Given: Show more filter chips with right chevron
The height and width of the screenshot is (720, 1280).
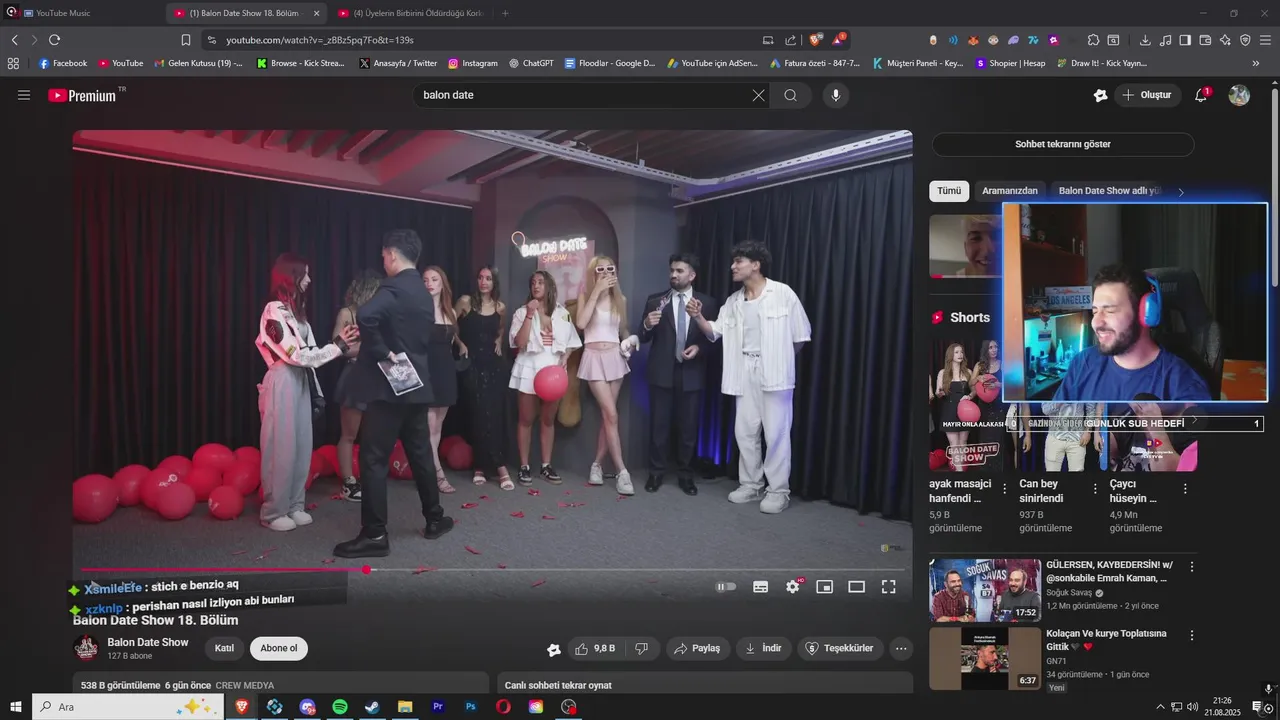Looking at the screenshot, I should point(1181,192).
